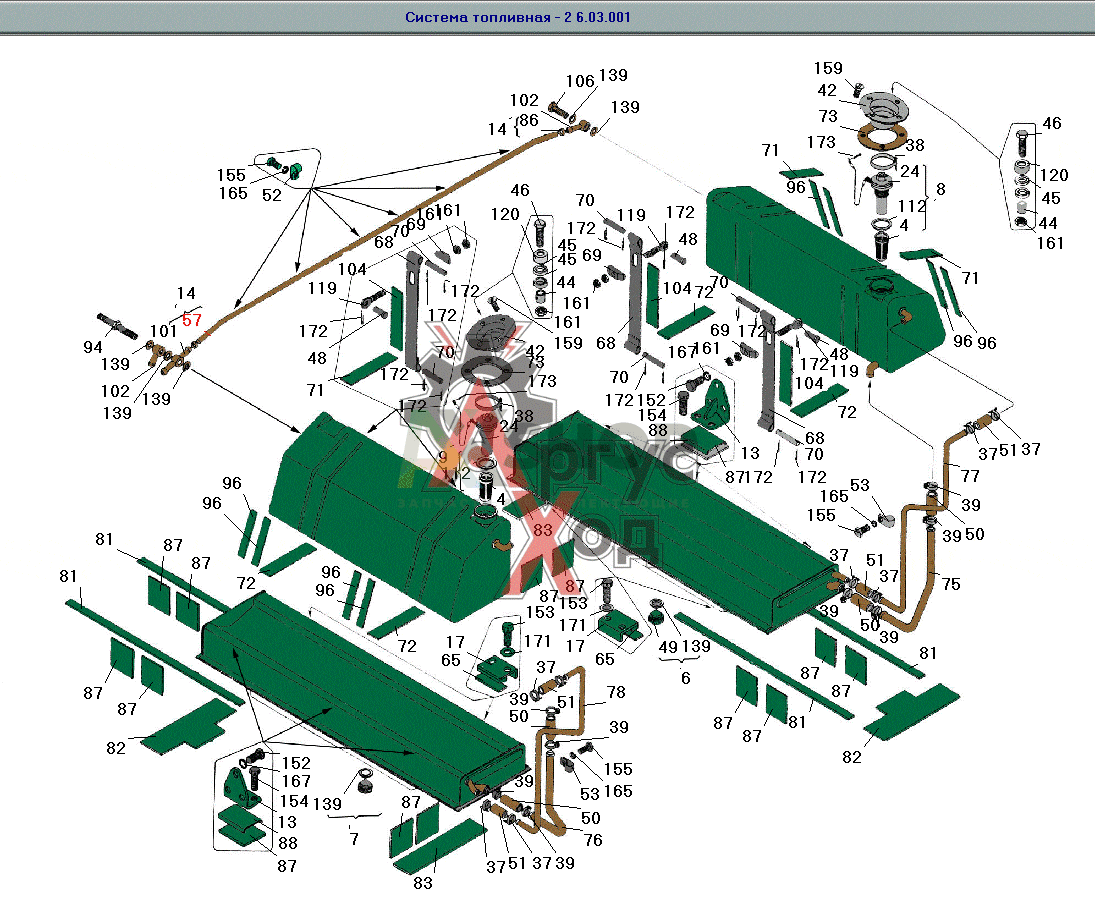
Task: Click the red highlighted part number 57
Action: pos(191,320)
